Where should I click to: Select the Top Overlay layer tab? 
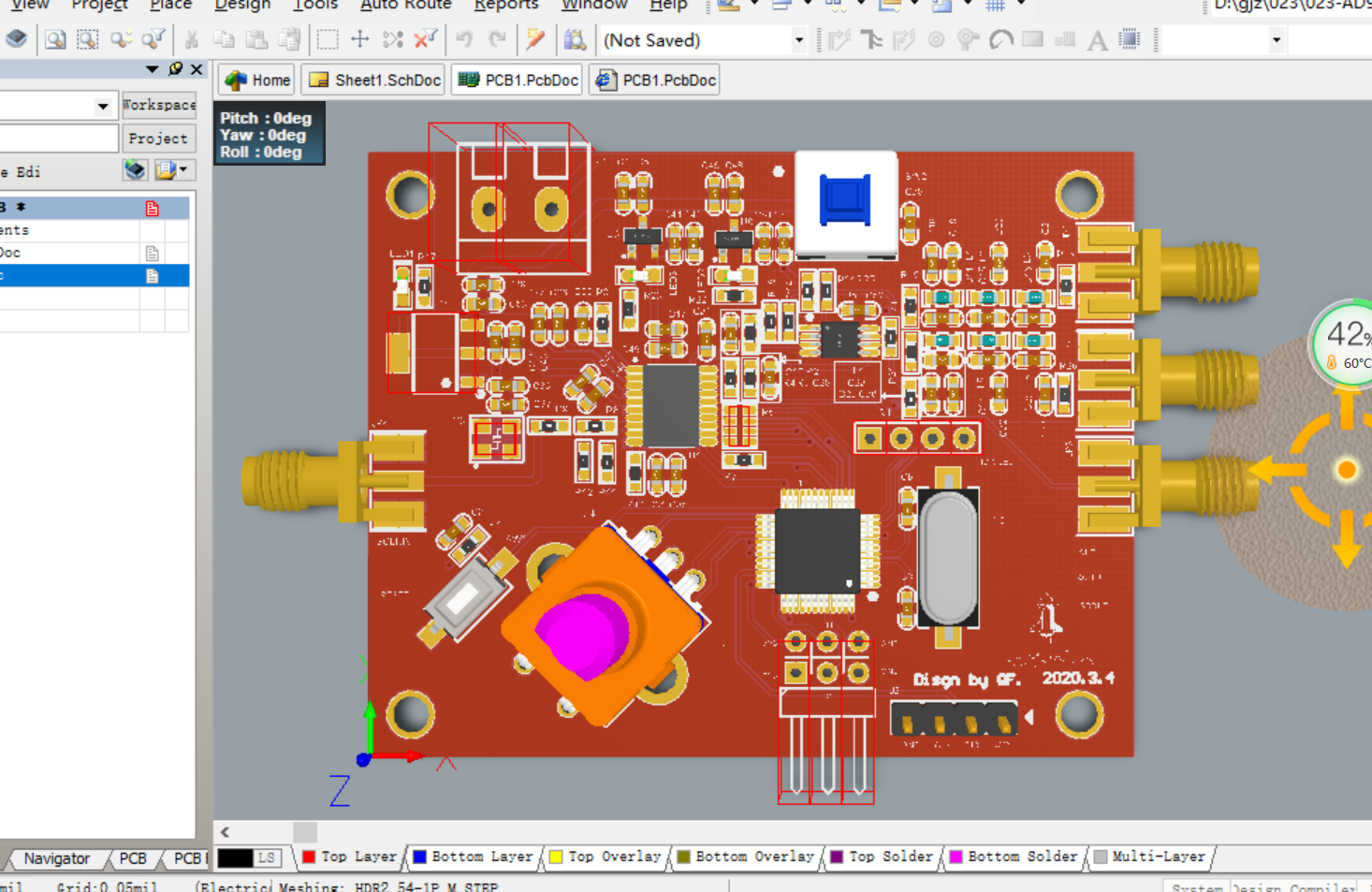[x=606, y=856]
